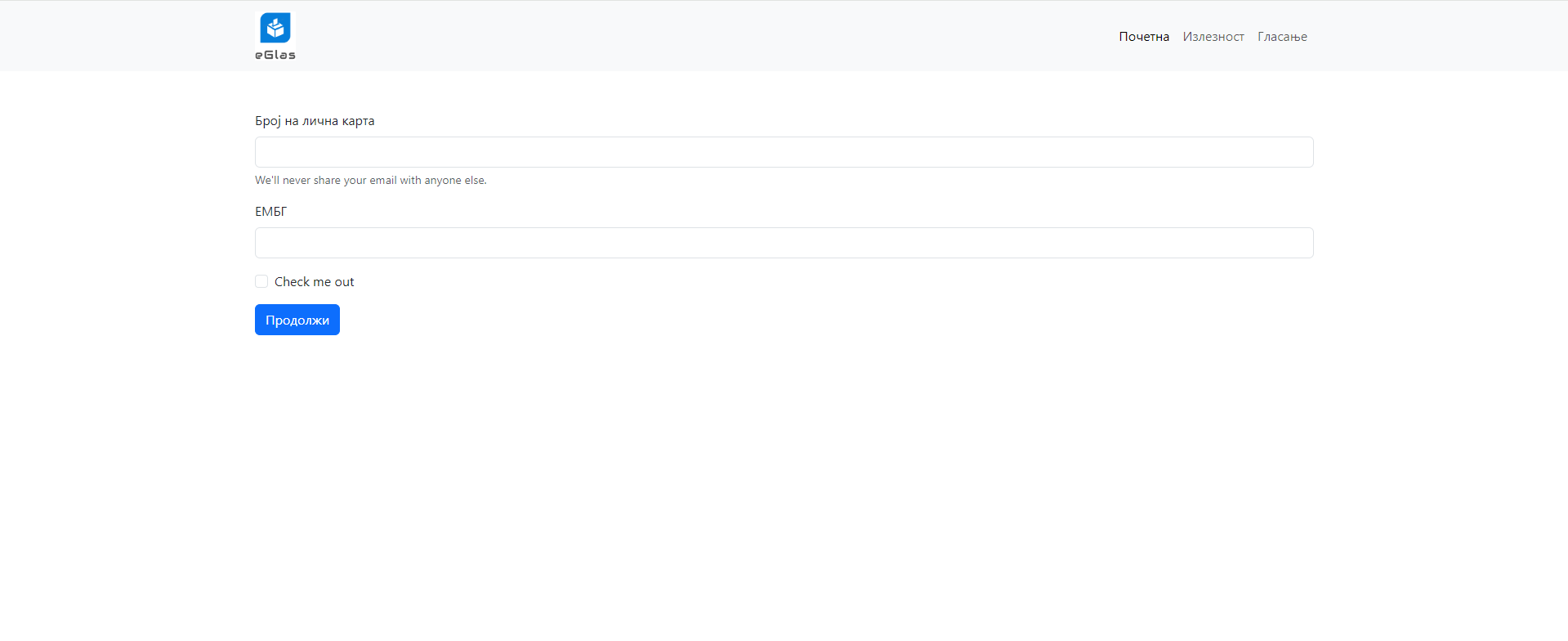
Task: Click the ЕМБГ field label
Action: [x=270, y=212]
